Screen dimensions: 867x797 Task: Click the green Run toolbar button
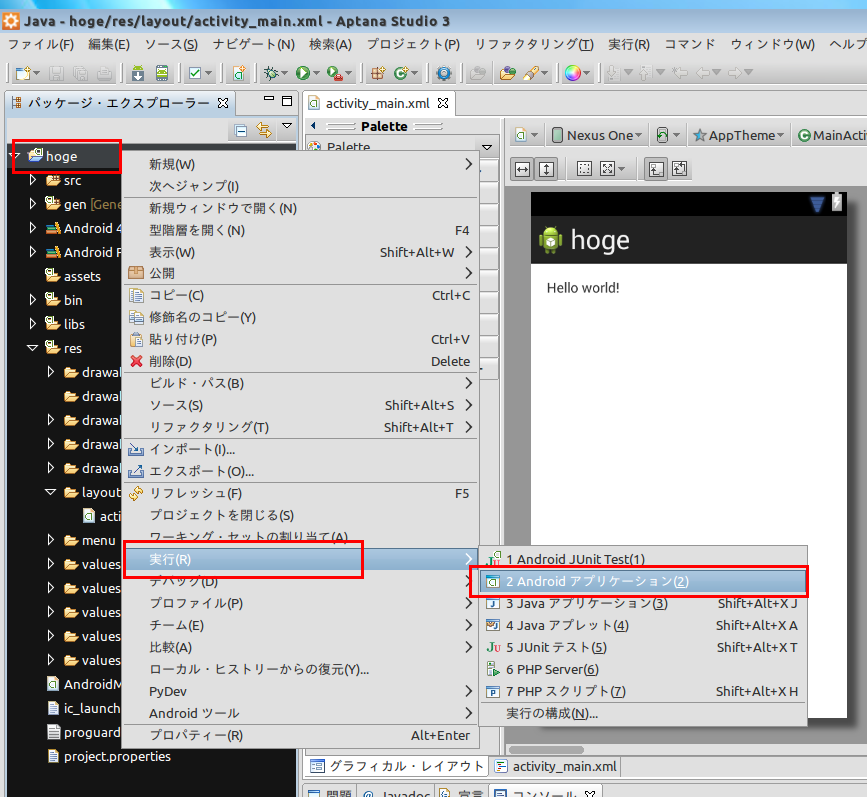click(x=302, y=73)
